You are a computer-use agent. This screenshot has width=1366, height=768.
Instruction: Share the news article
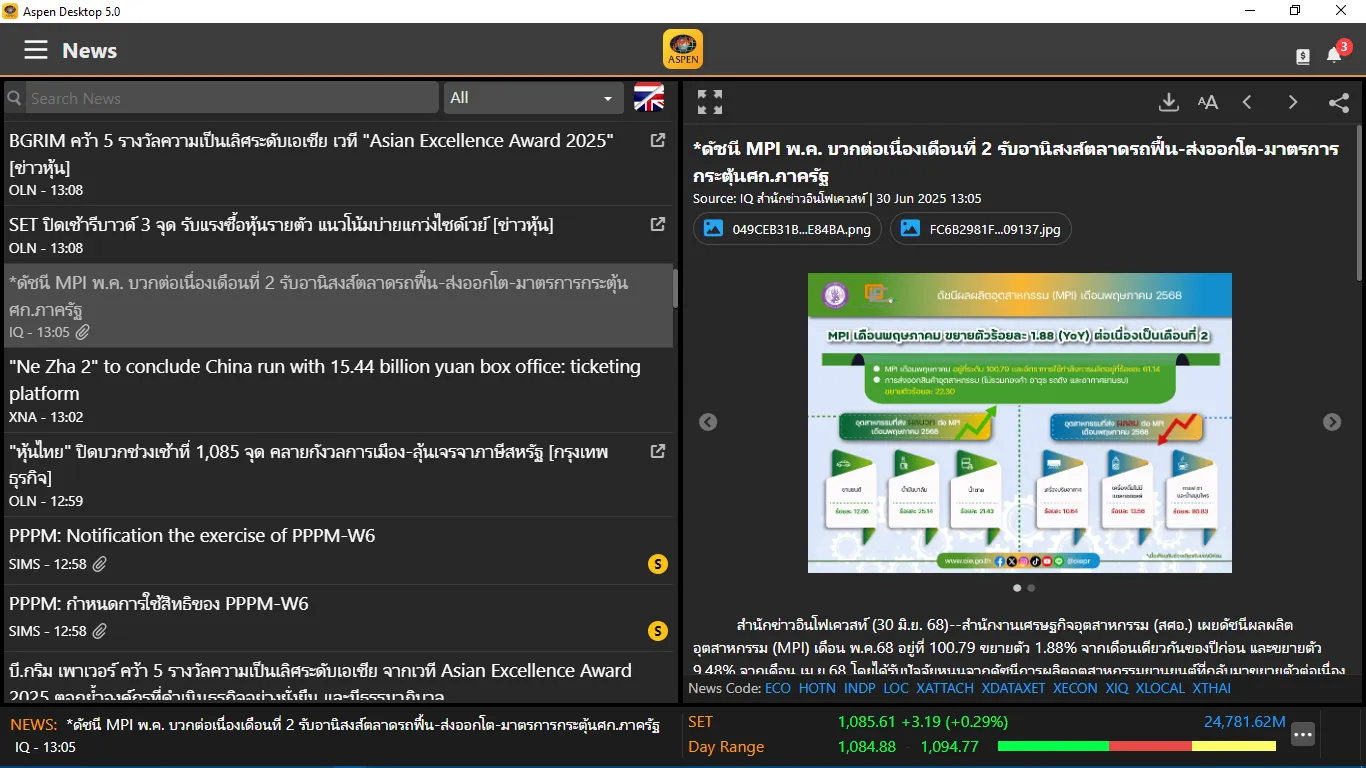(1338, 102)
